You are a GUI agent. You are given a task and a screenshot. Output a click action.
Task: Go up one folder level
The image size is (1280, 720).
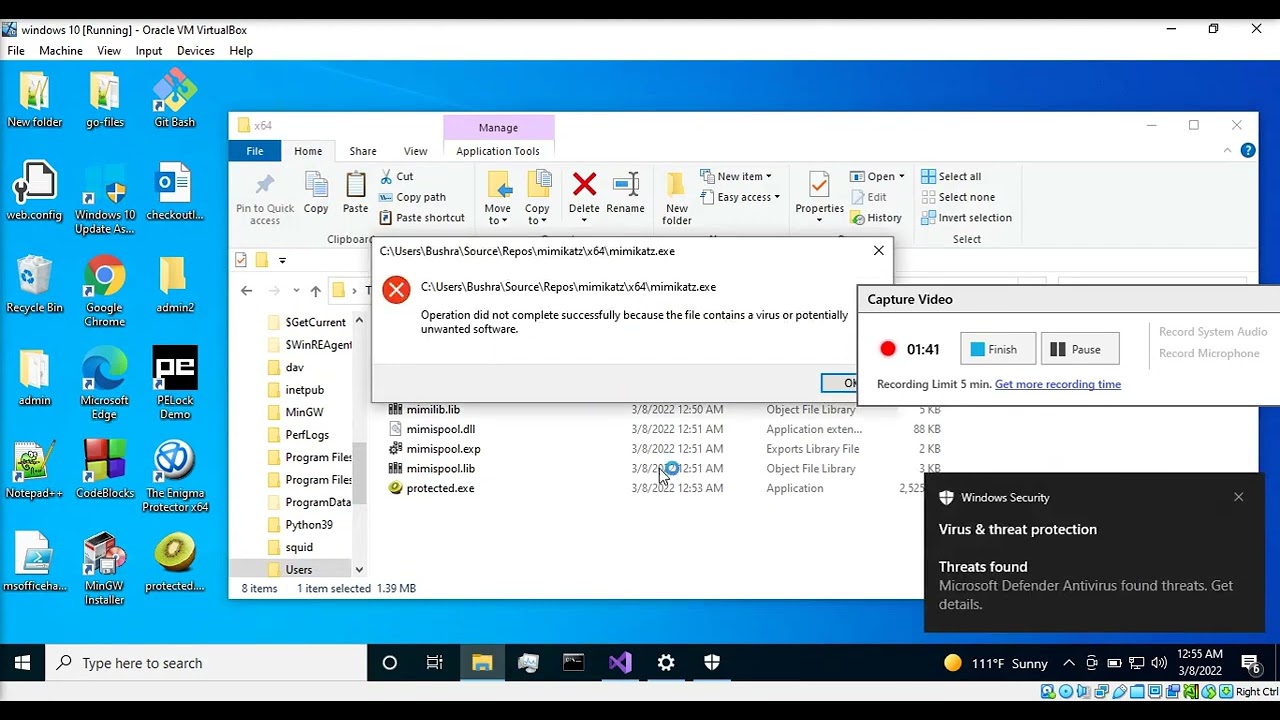(316, 291)
